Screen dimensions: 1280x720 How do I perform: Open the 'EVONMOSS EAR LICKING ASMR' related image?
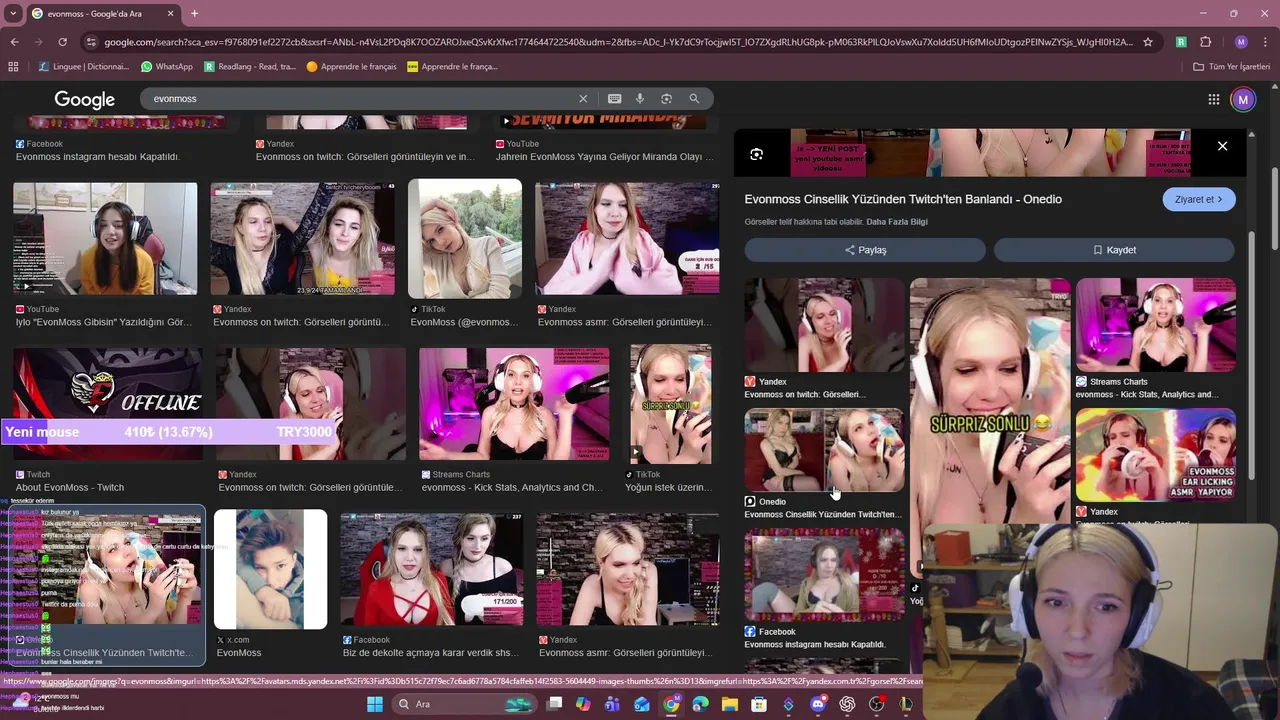tap(1155, 455)
